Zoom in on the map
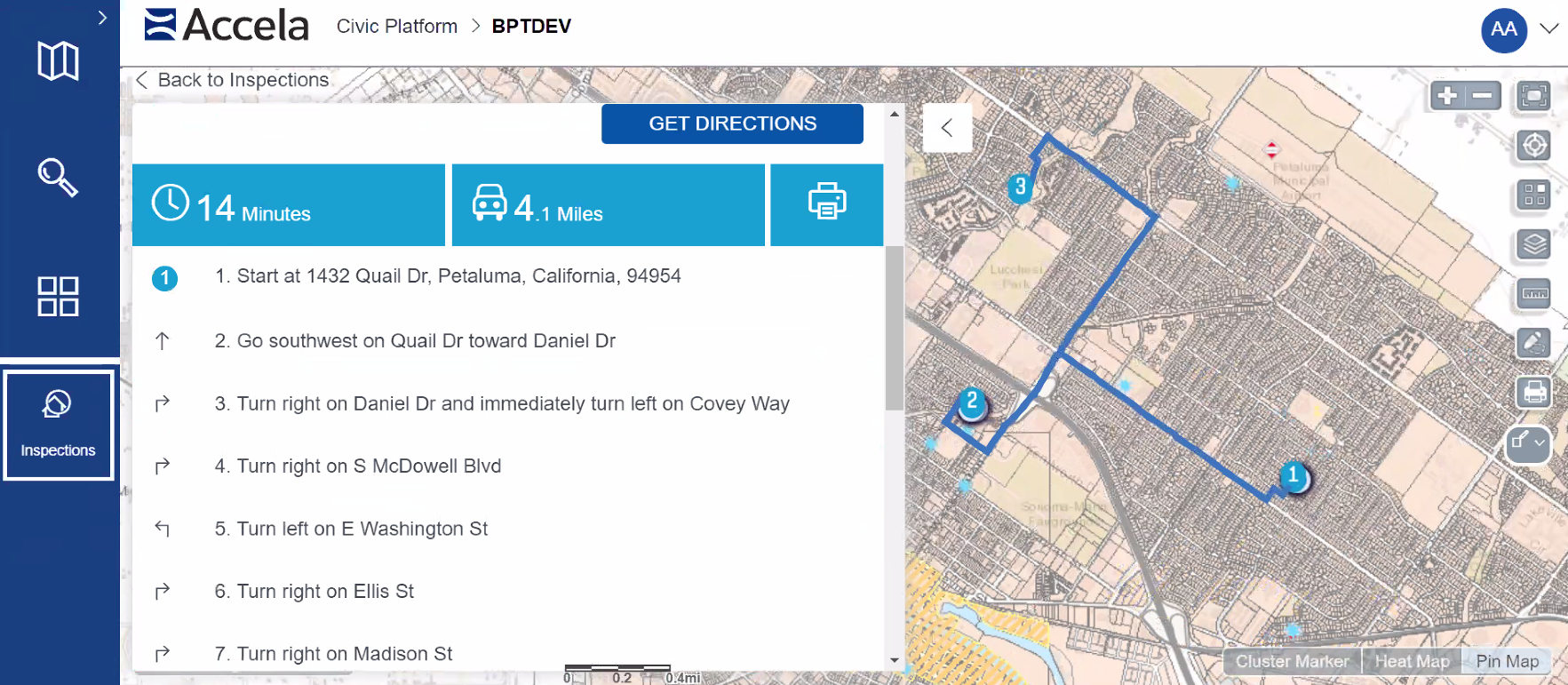This screenshot has height=685, width=1568. [x=1447, y=96]
